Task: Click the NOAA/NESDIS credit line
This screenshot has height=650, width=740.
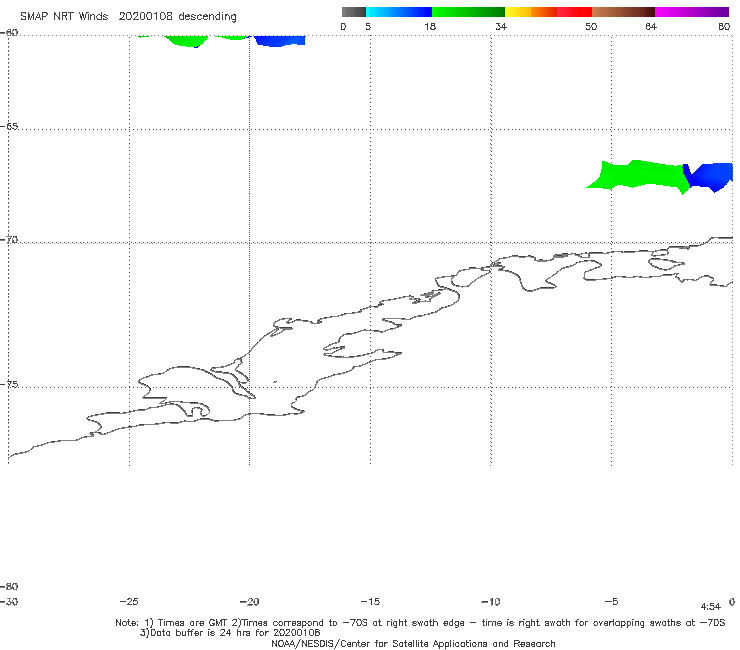Action: click(413, 643)
